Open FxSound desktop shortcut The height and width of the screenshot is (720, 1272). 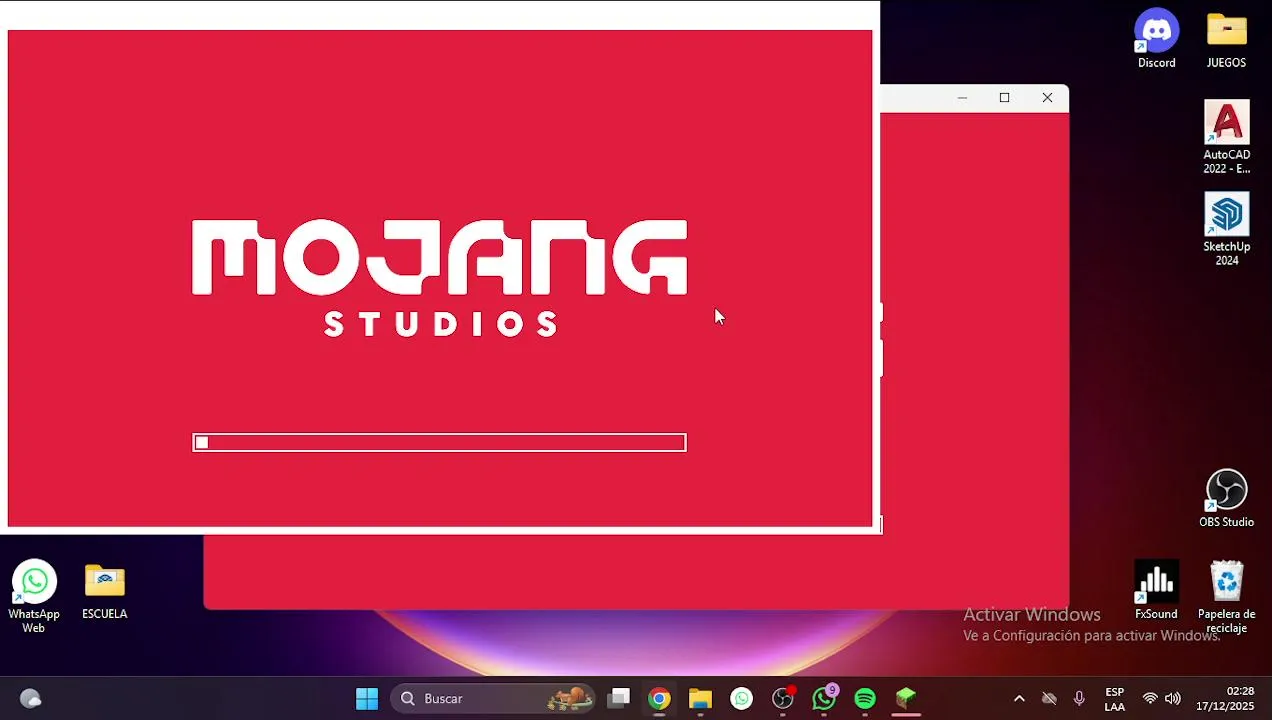click(x=1156, y=590)
